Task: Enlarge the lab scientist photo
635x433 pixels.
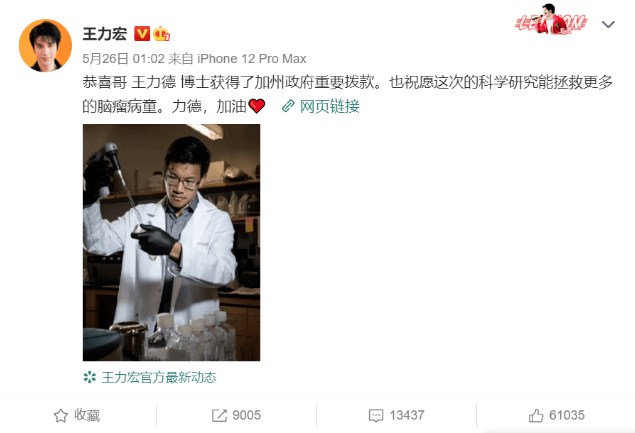Action: (x=171, y=242)
